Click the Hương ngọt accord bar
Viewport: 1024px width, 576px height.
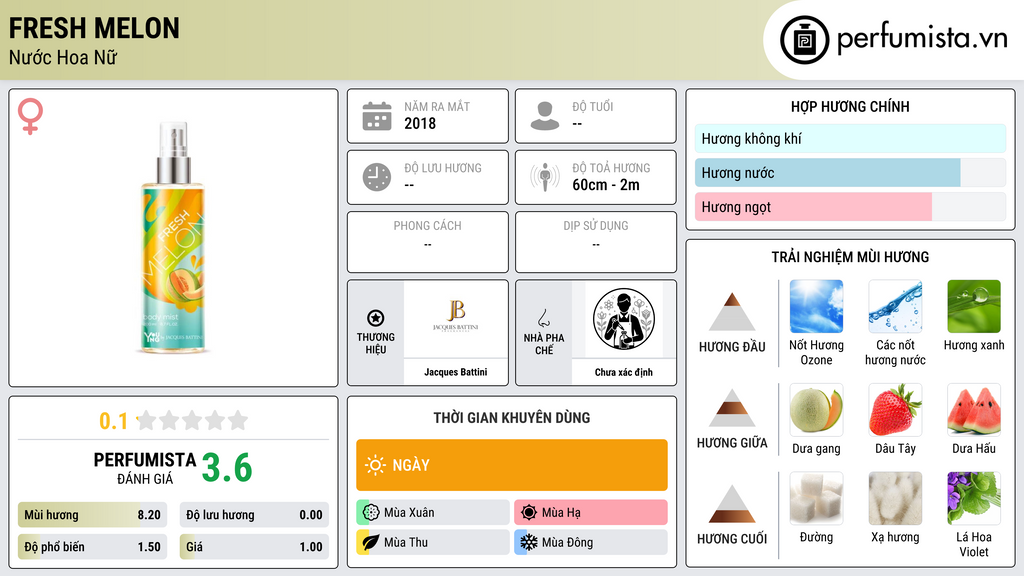coord(850,207)
